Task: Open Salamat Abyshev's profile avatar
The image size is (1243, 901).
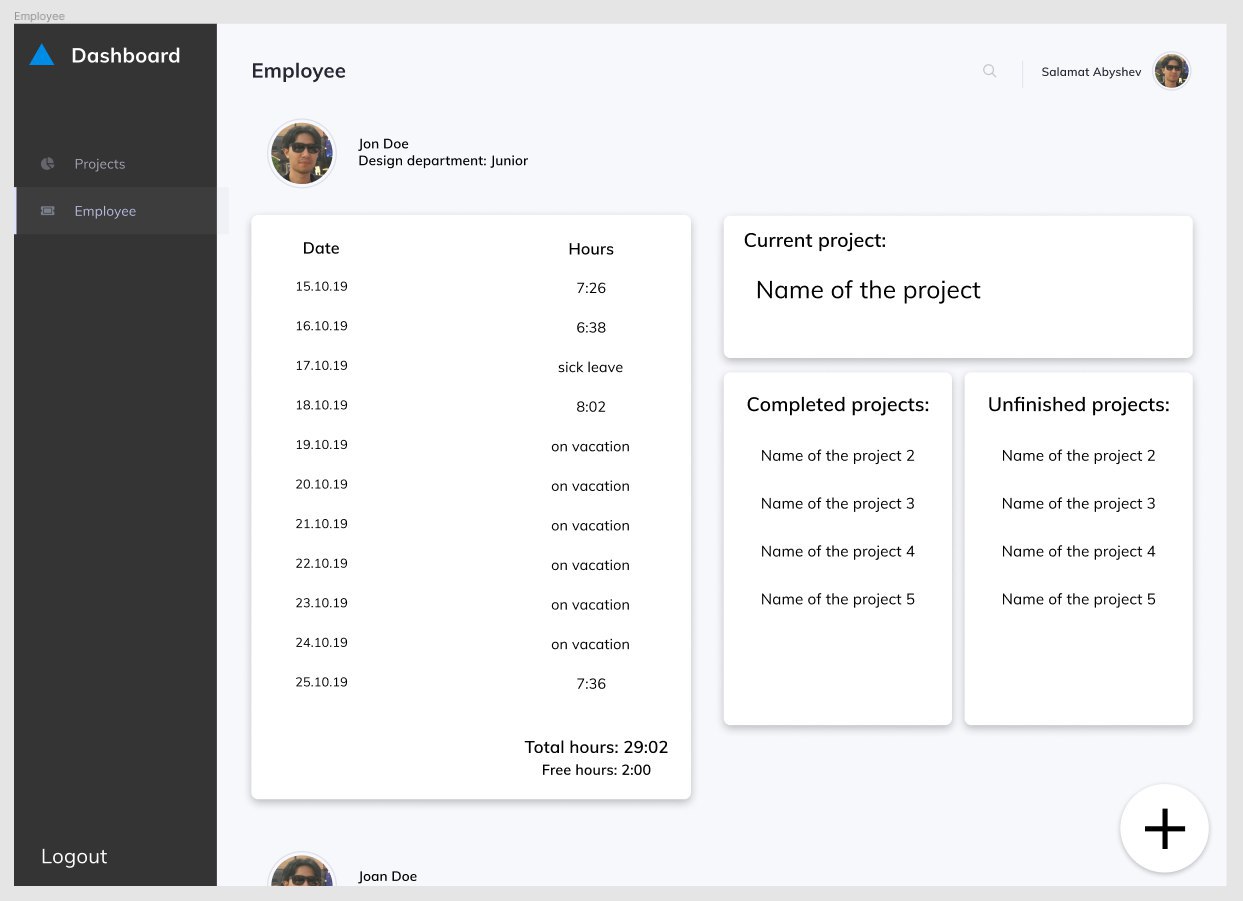Action: [1171, 71]
